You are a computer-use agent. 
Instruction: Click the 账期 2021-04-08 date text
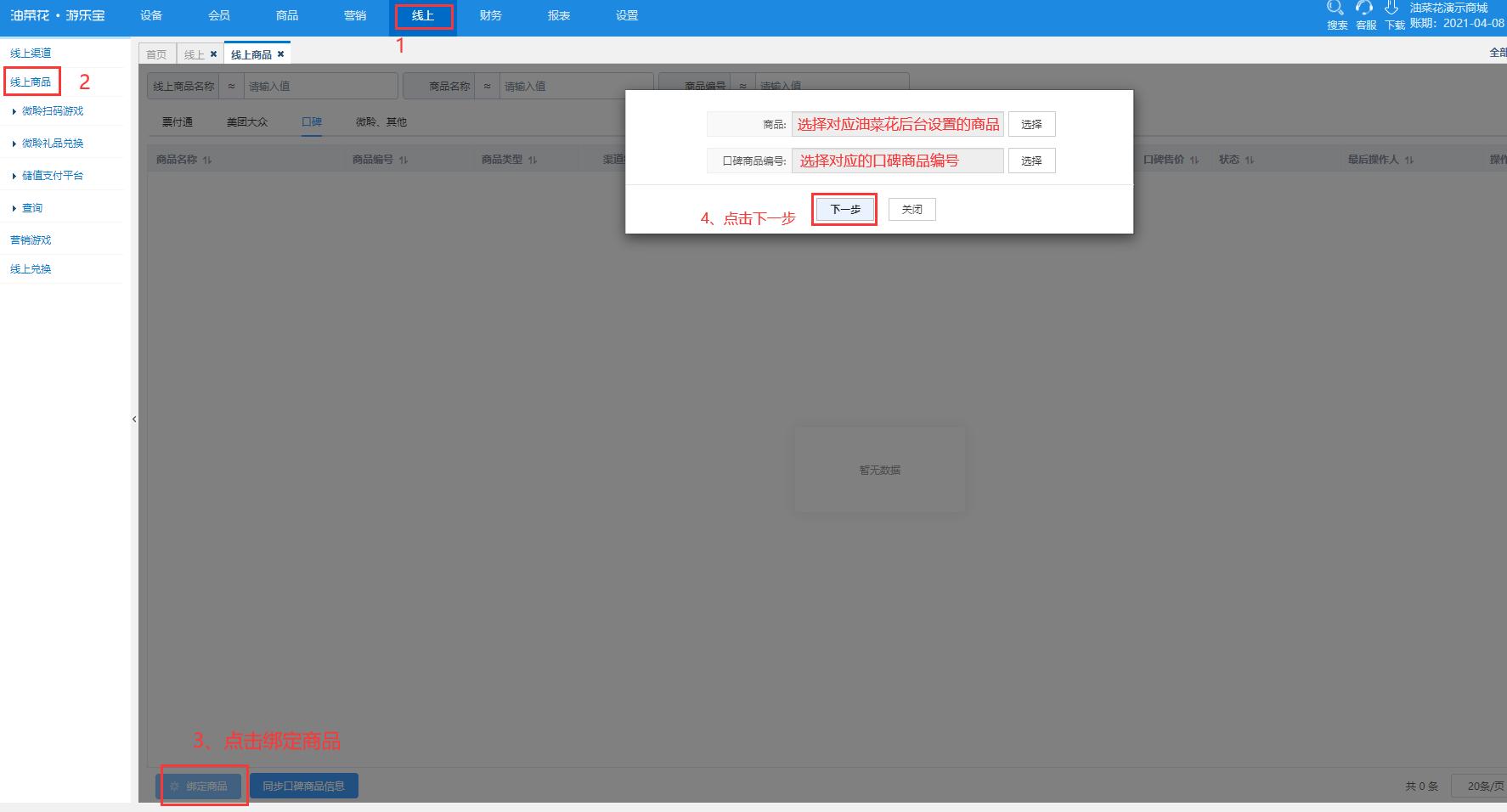[1457, 23]
